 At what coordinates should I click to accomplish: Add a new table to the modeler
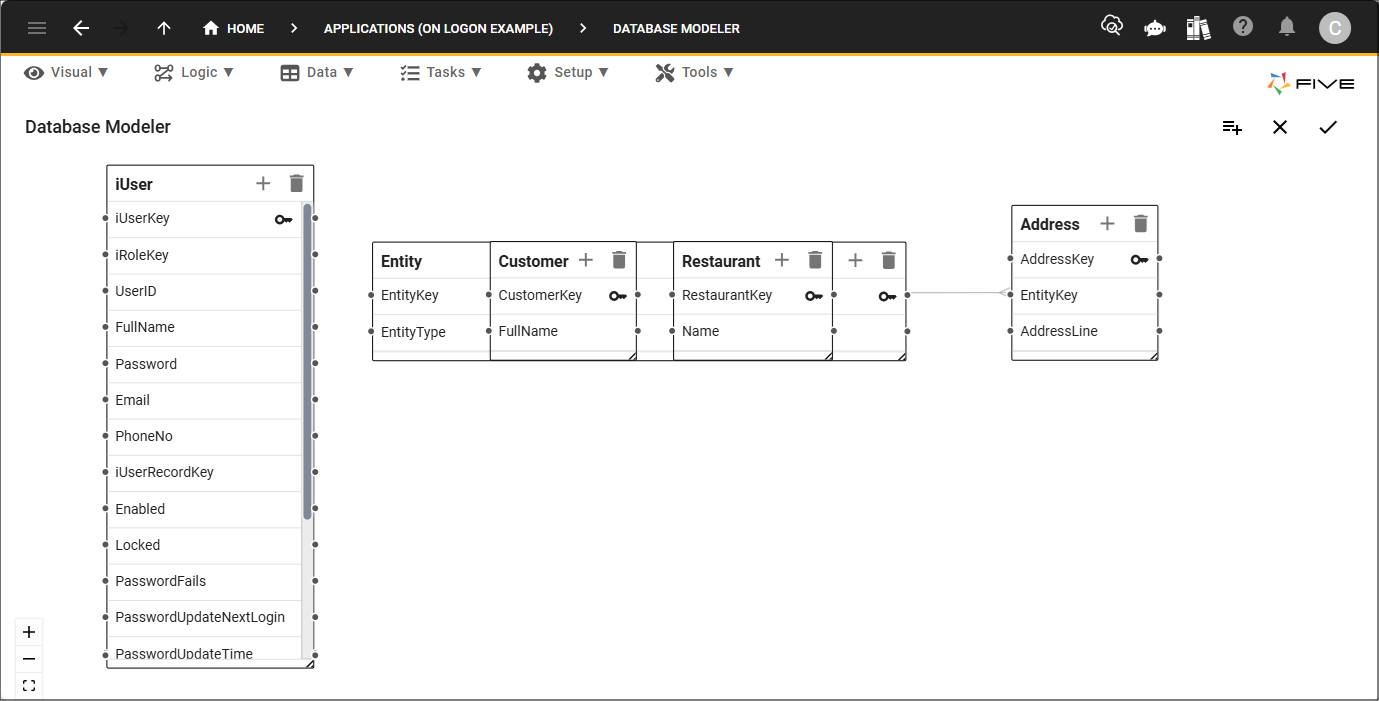(x=1232, y=127)
